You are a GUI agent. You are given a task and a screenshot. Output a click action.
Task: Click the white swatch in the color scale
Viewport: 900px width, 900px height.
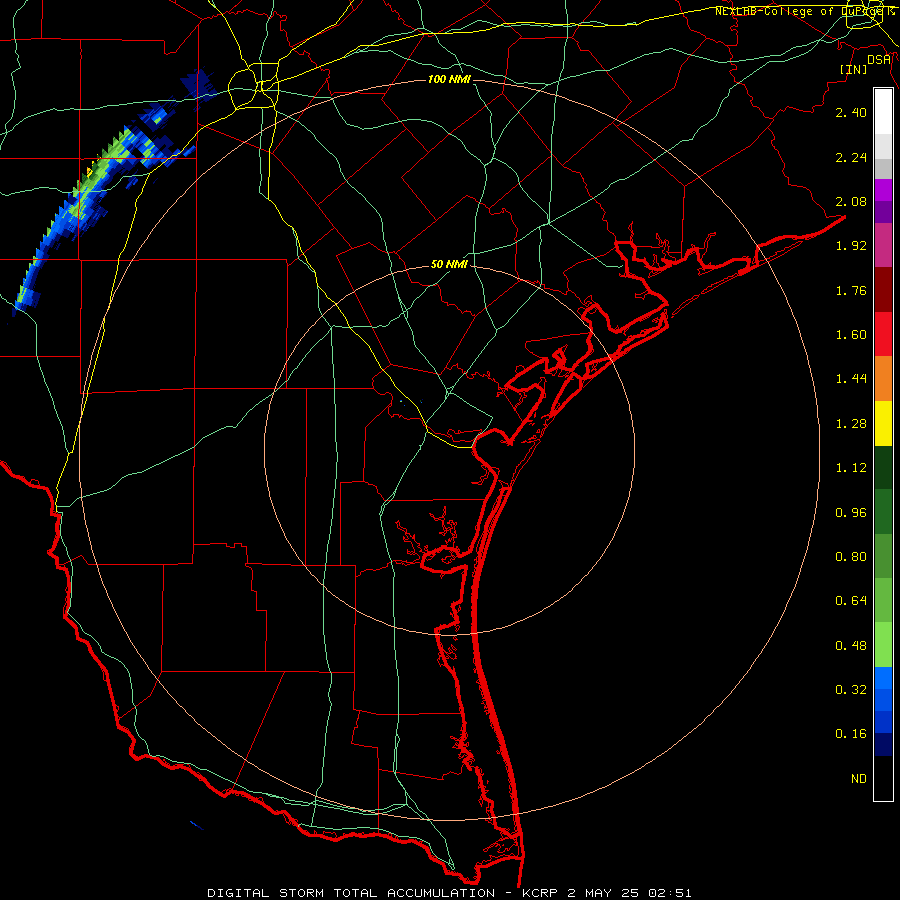(x=883, y=112)
